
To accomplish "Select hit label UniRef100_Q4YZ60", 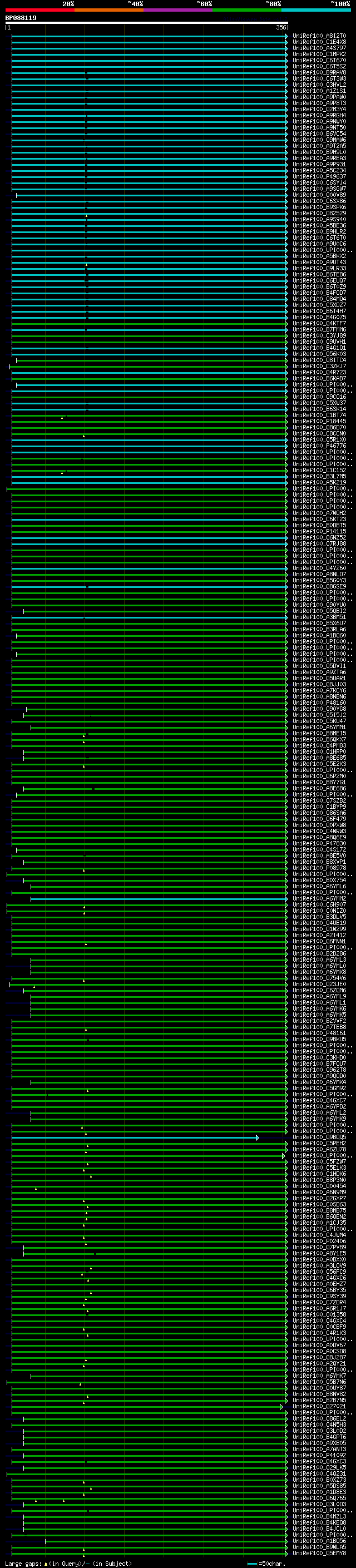I will (x=319, y=568).
